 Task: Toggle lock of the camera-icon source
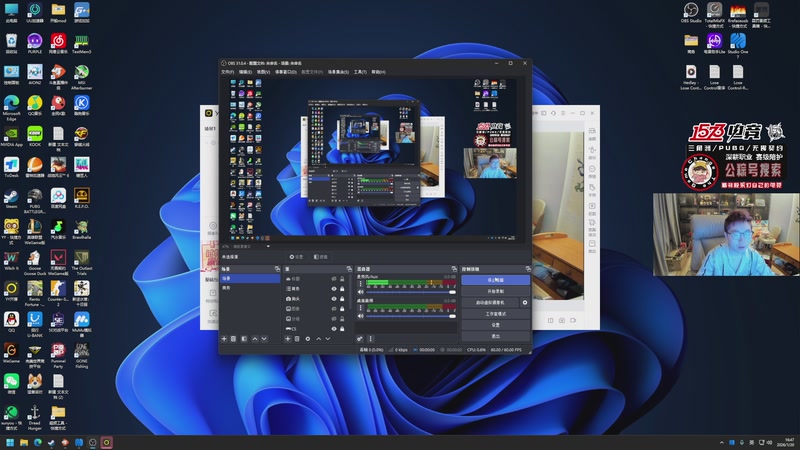coord(342,298)
